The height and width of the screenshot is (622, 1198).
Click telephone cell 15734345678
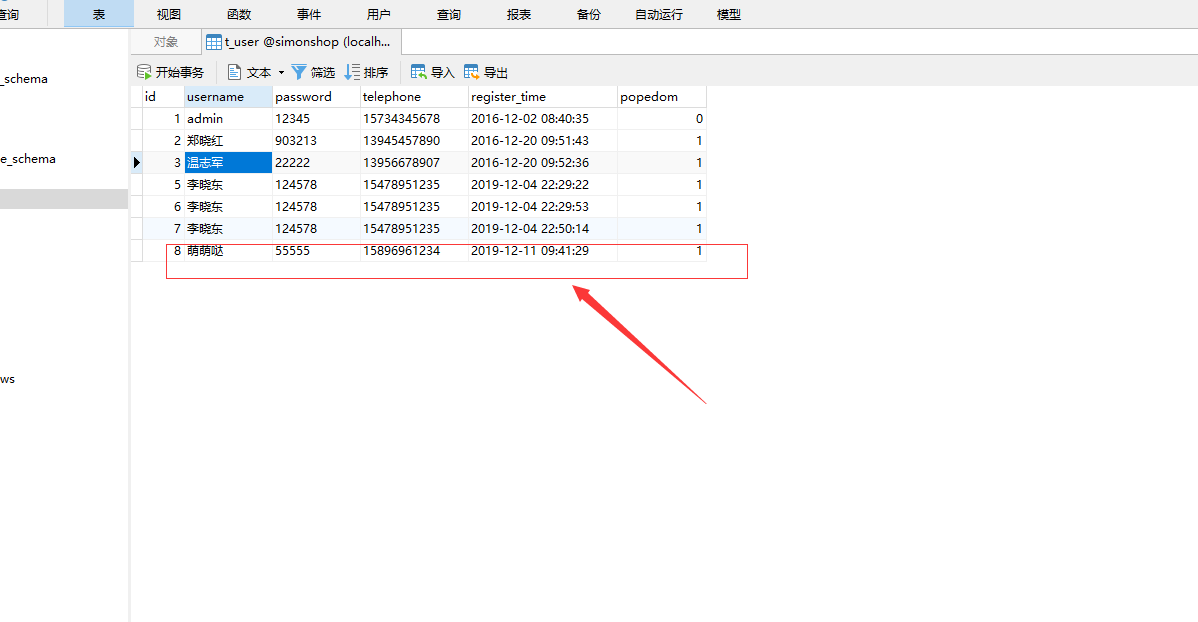(x=413, y=118)
